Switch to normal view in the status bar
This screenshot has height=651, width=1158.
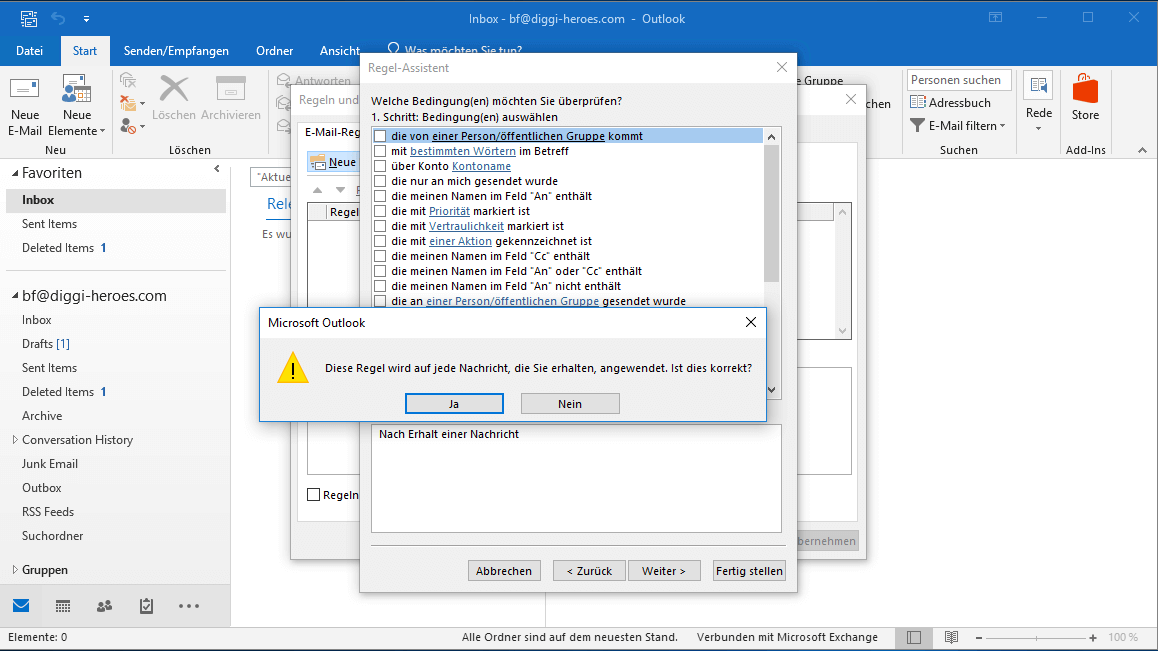click(914, 637)
